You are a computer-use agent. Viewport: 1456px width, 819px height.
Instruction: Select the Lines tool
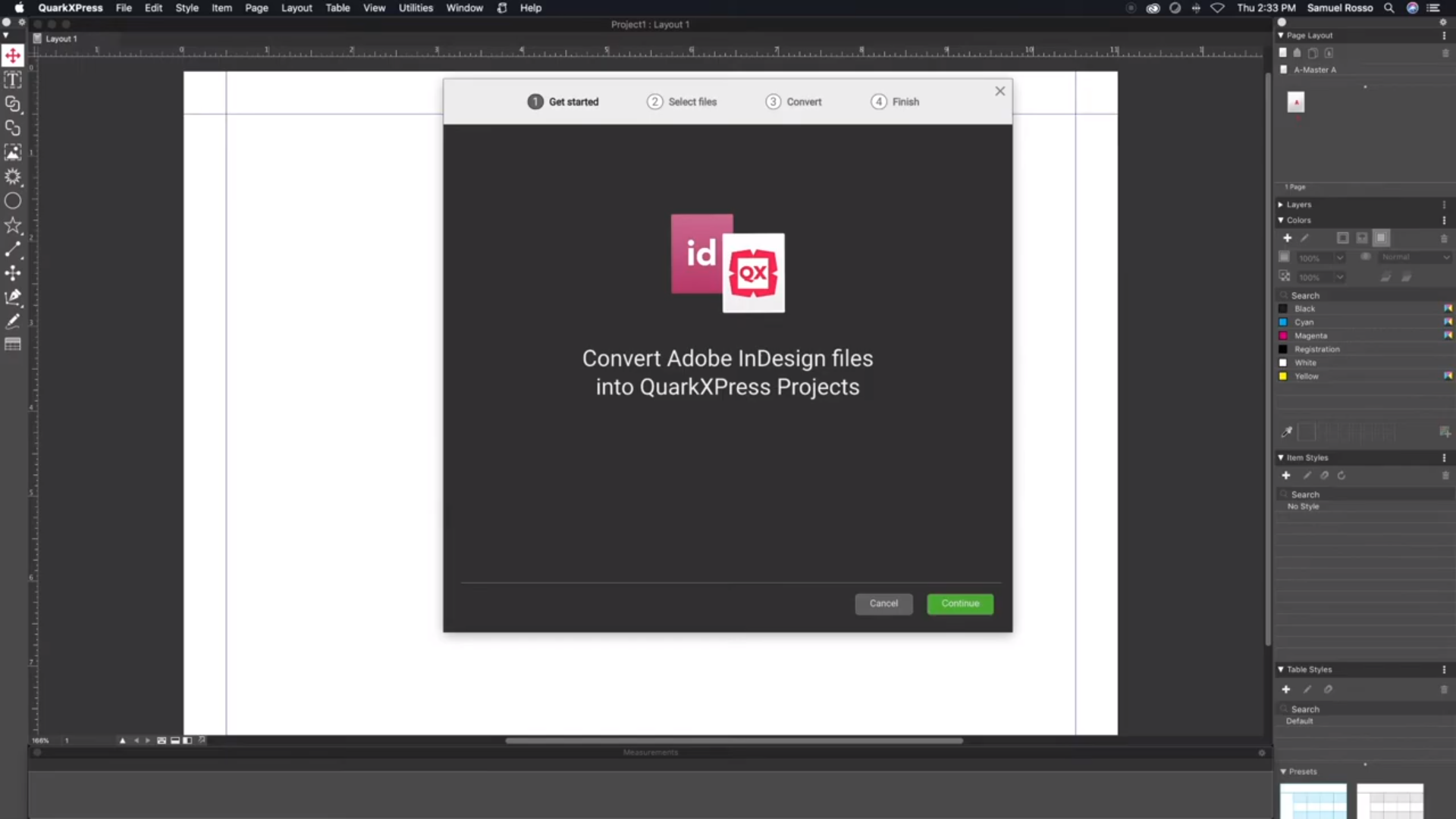tap(13, 249)
